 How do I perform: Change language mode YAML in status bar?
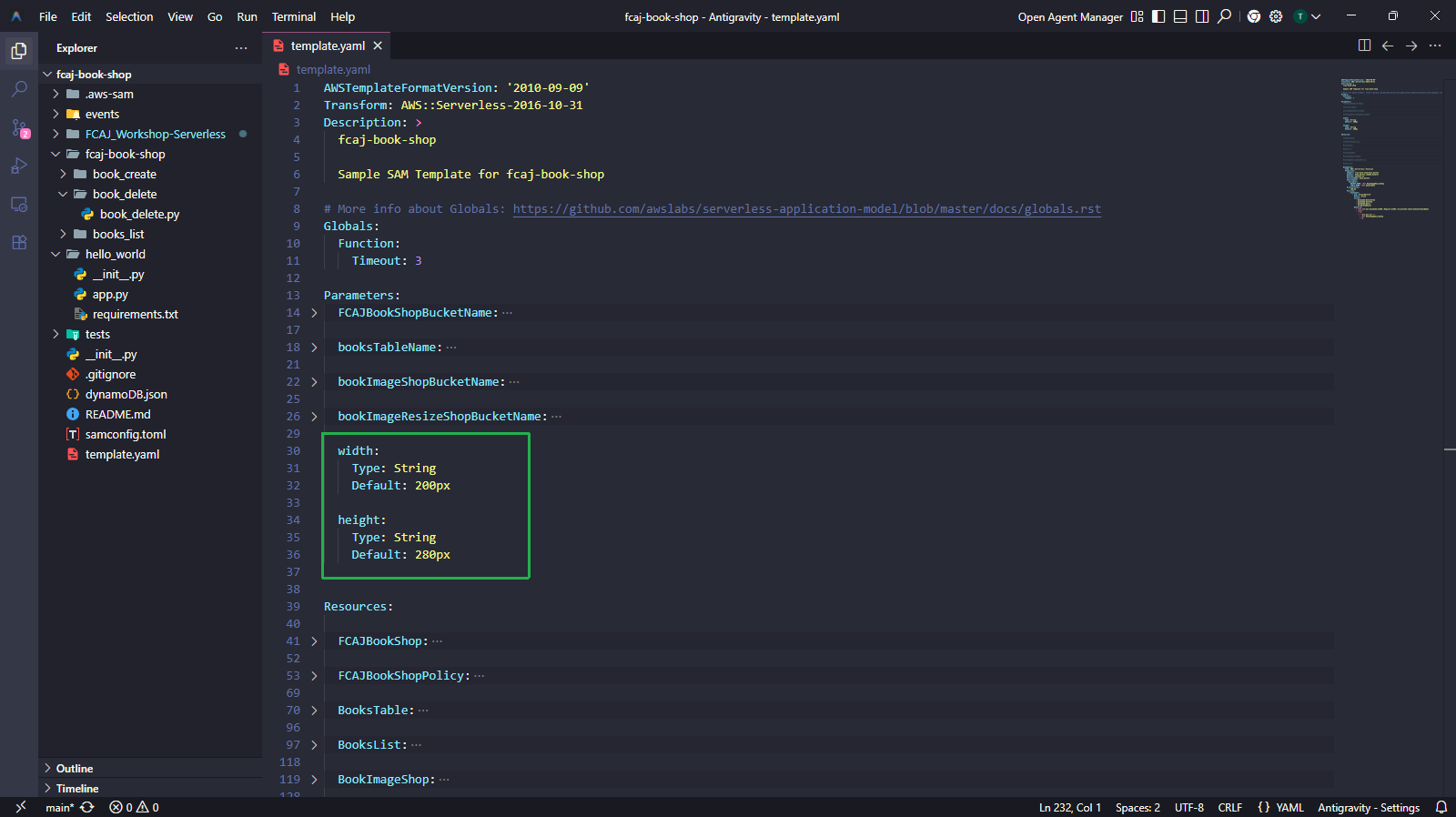click(1289, 808)
